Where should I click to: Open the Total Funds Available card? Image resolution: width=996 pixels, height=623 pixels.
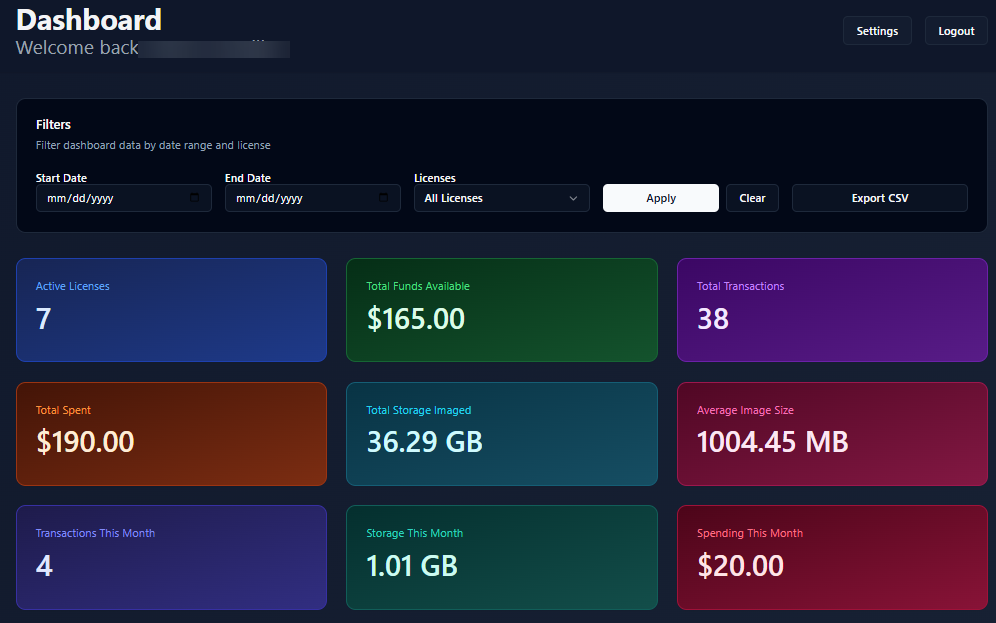tap(501, 309)
